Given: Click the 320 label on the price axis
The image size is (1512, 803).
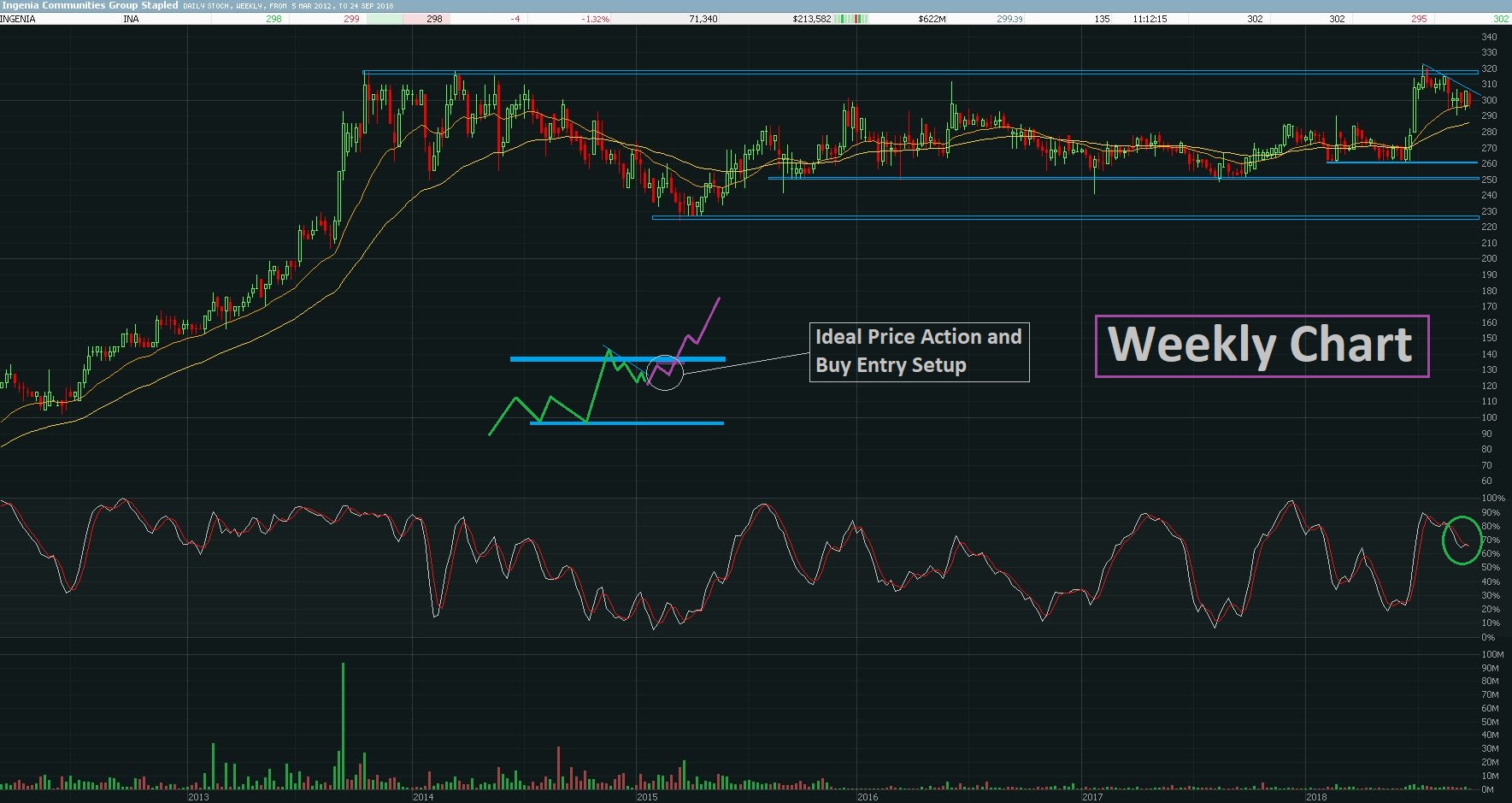Looking at the screenshot, I should point(1489,68).
